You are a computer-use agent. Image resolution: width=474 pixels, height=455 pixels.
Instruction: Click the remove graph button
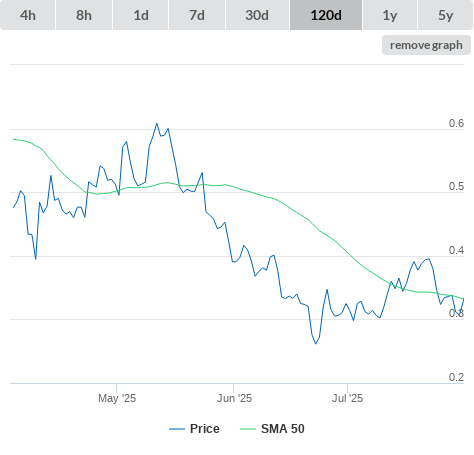(x=426, y=45)
